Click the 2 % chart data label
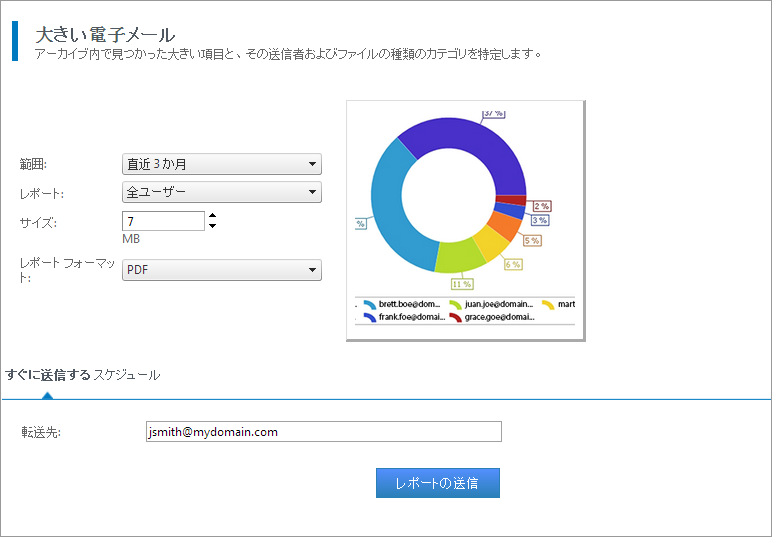Image resolution: width=772 pixels, height=537 pixels. 541,206
